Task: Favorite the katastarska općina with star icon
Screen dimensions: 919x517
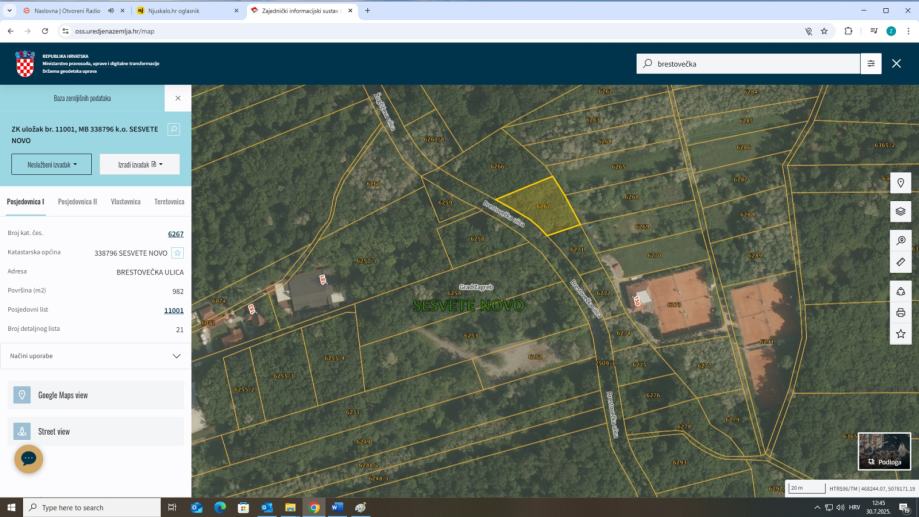Action: [178, 253]
